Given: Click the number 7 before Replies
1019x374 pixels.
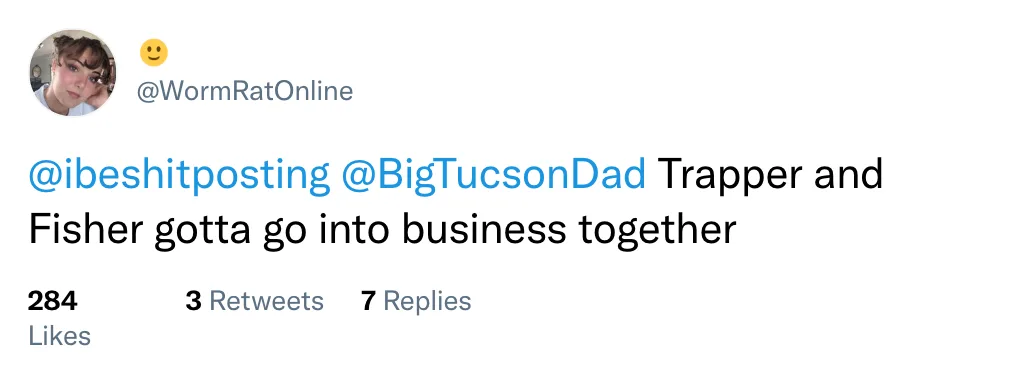Looking at the screenshot, I should (368, 301).
